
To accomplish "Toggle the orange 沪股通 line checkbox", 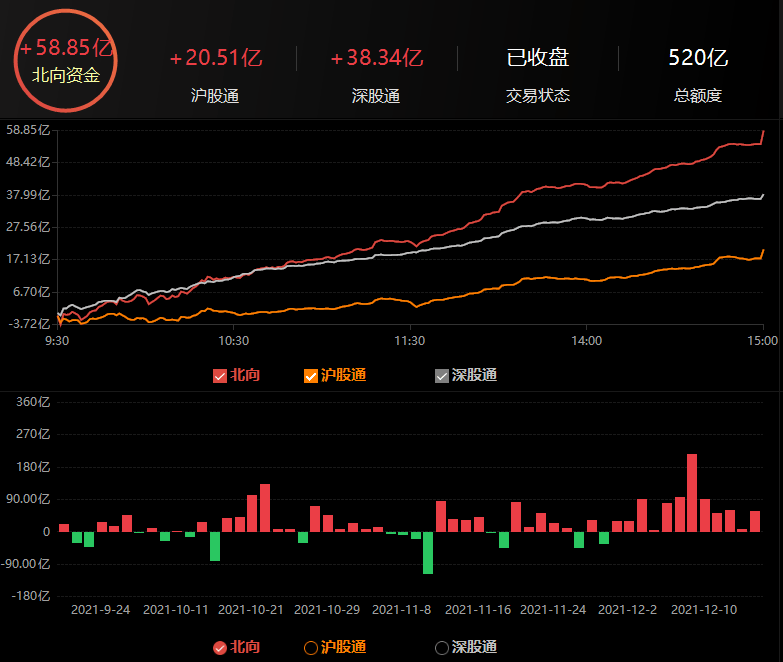I will tap(311, 376).
